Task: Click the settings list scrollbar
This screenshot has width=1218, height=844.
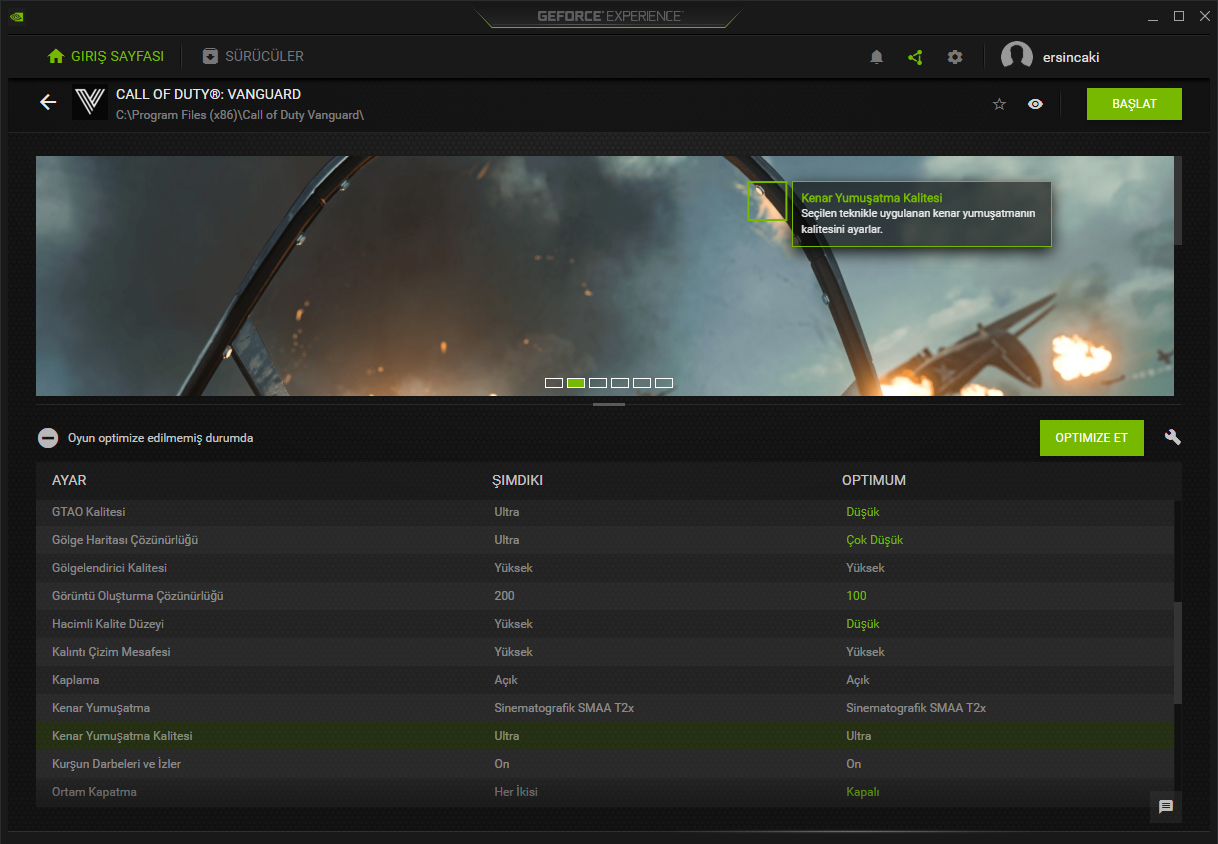Action: pyautogui.click(x=1178, y=652)
